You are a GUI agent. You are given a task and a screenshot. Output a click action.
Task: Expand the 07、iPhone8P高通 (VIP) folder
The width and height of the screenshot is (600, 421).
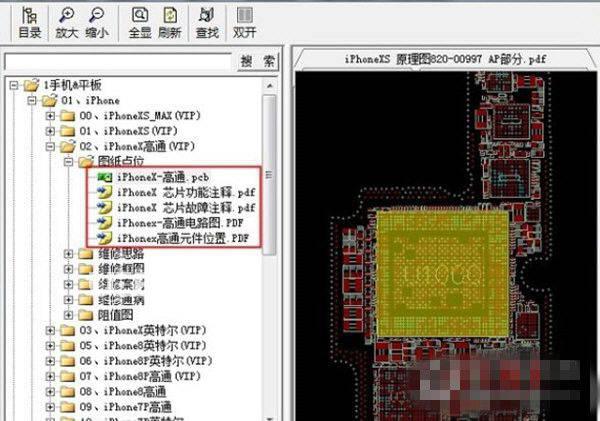[x=50, y=376]
